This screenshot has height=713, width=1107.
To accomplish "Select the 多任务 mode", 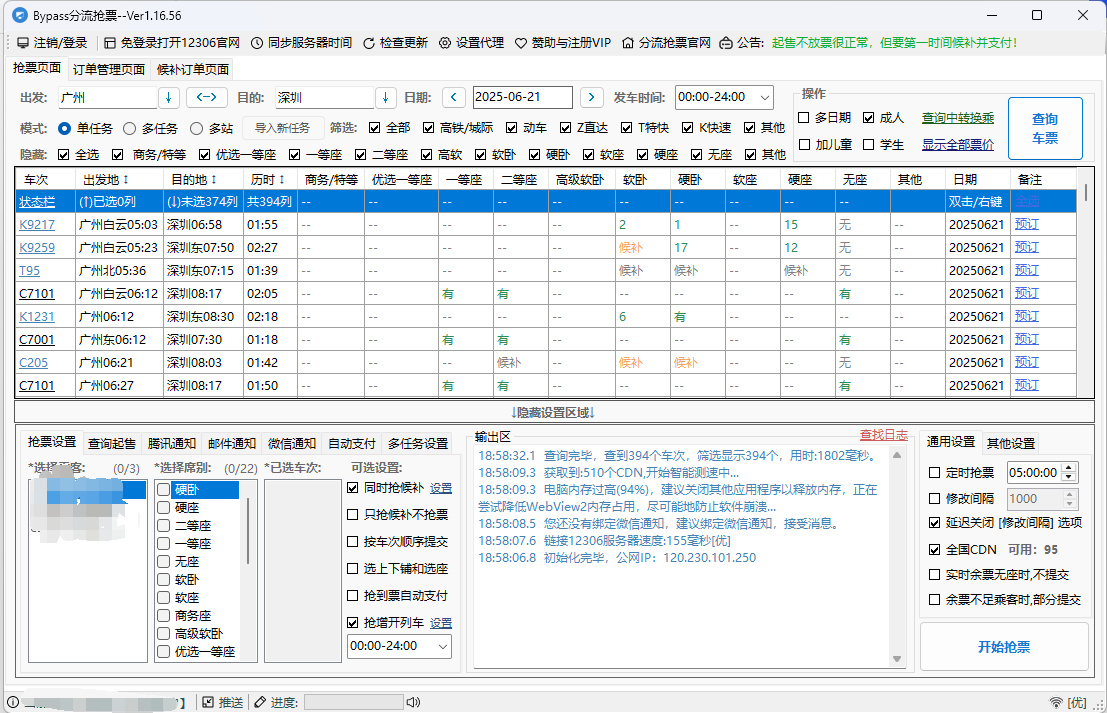I will point(129,128).
